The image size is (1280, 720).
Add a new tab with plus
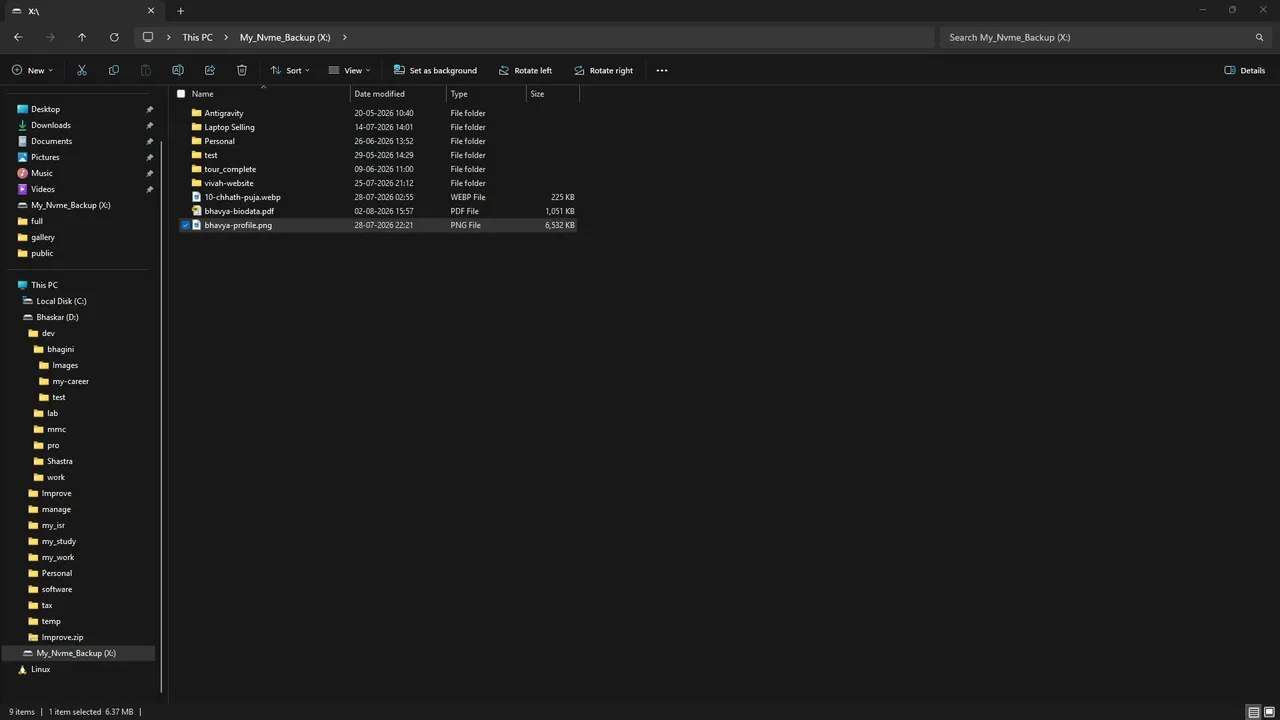pyautogui.click(x=181, y=11)
